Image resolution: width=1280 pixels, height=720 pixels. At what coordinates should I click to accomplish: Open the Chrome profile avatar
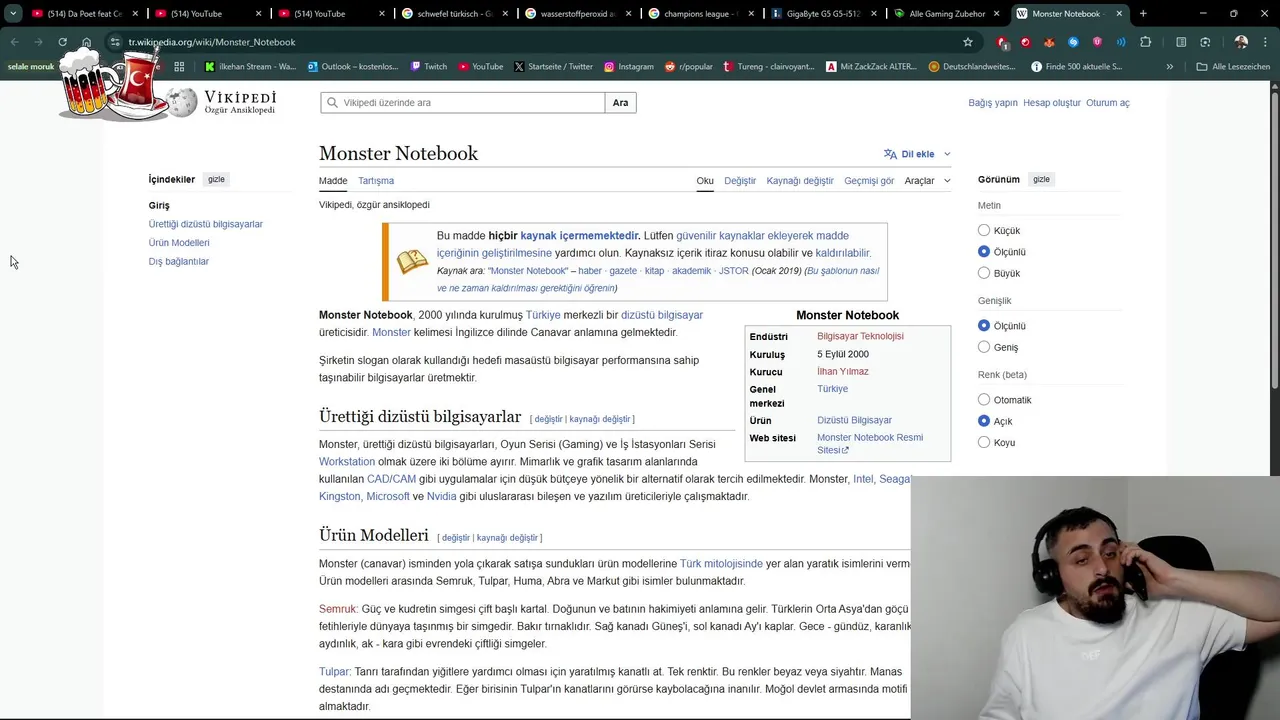click(x=1241, y=42)
